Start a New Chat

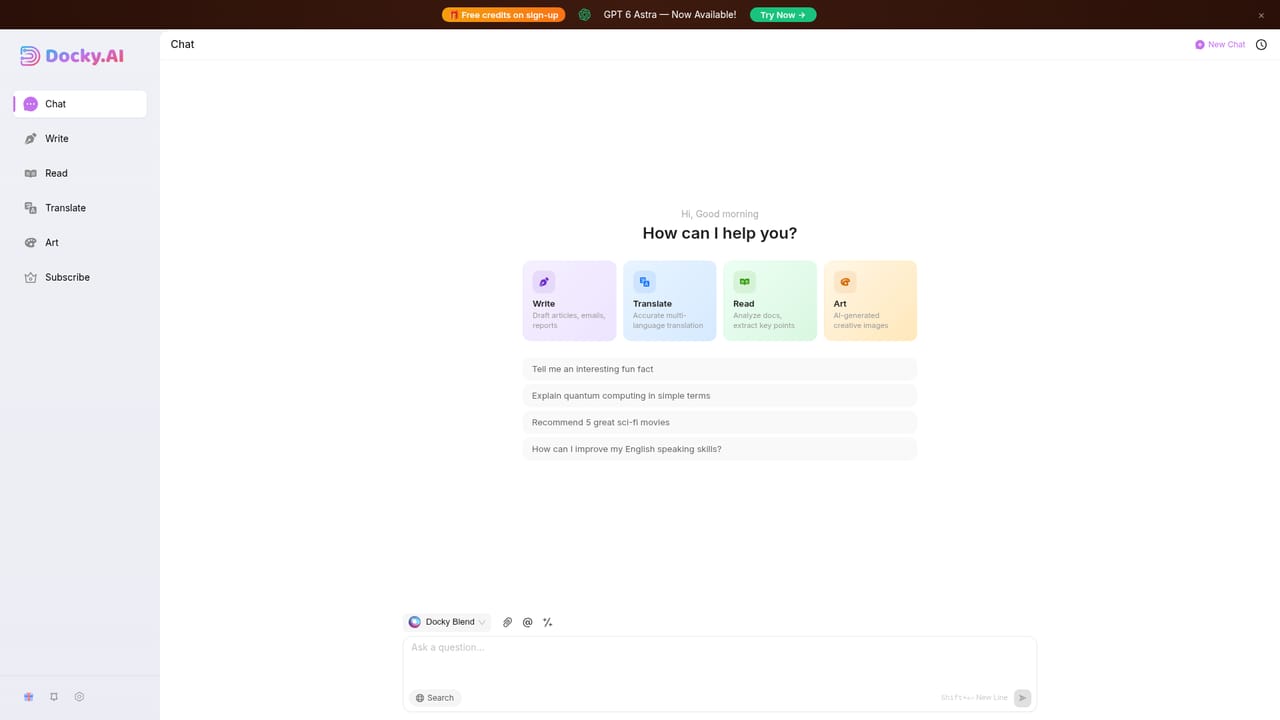point(1220,45)
